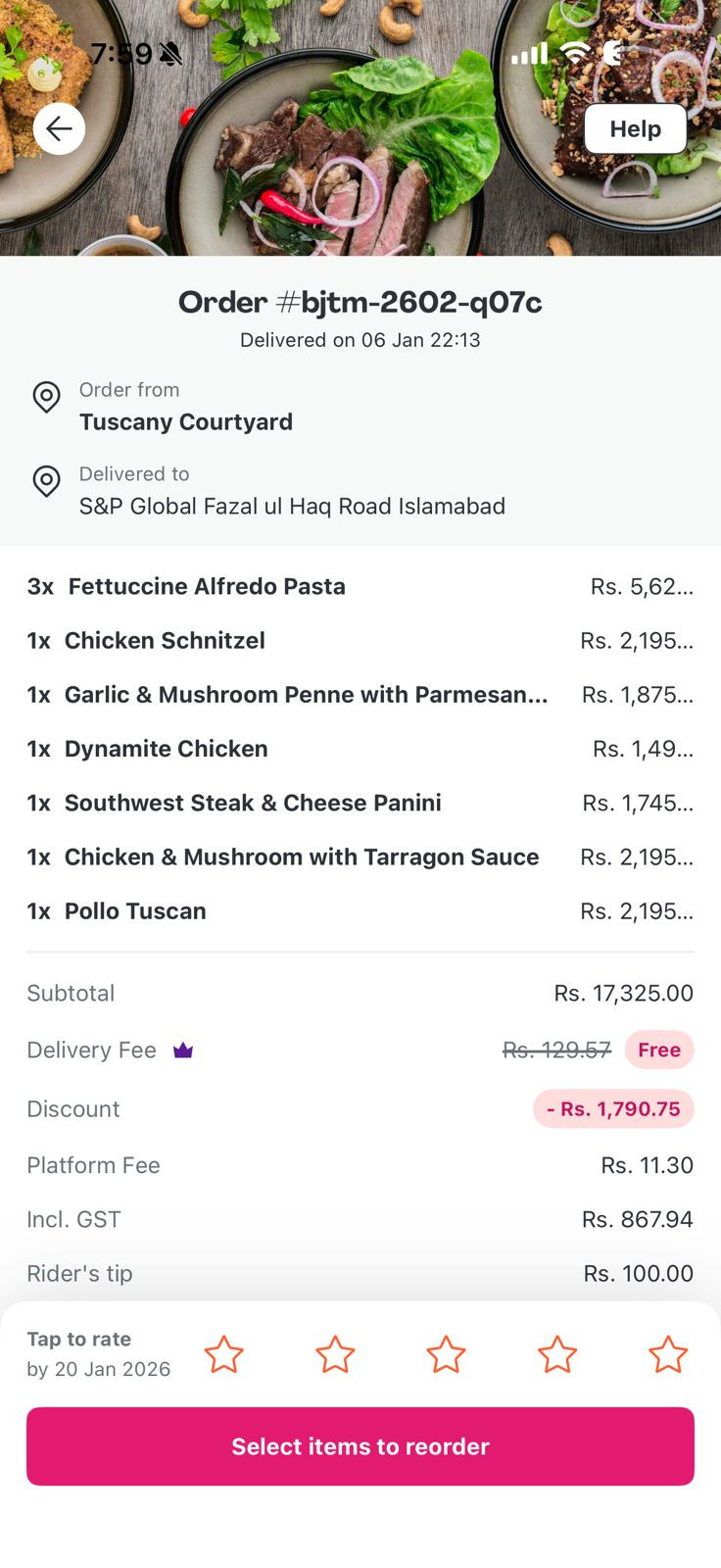Tap the discount amount badge

[x=613, y=1108]
